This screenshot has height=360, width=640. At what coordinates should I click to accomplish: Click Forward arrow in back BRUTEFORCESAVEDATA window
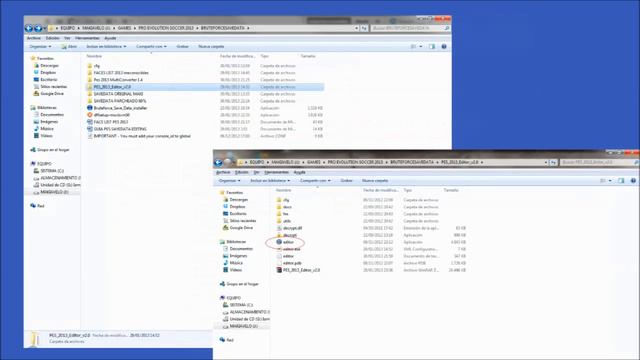[38, 28]
